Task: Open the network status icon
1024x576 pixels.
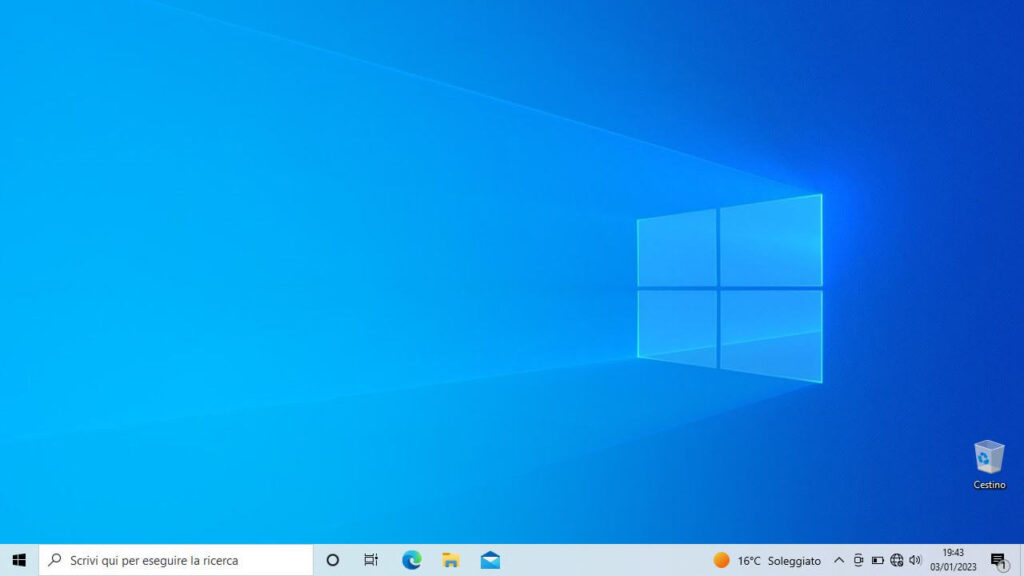Action: (x=897, y=560)
